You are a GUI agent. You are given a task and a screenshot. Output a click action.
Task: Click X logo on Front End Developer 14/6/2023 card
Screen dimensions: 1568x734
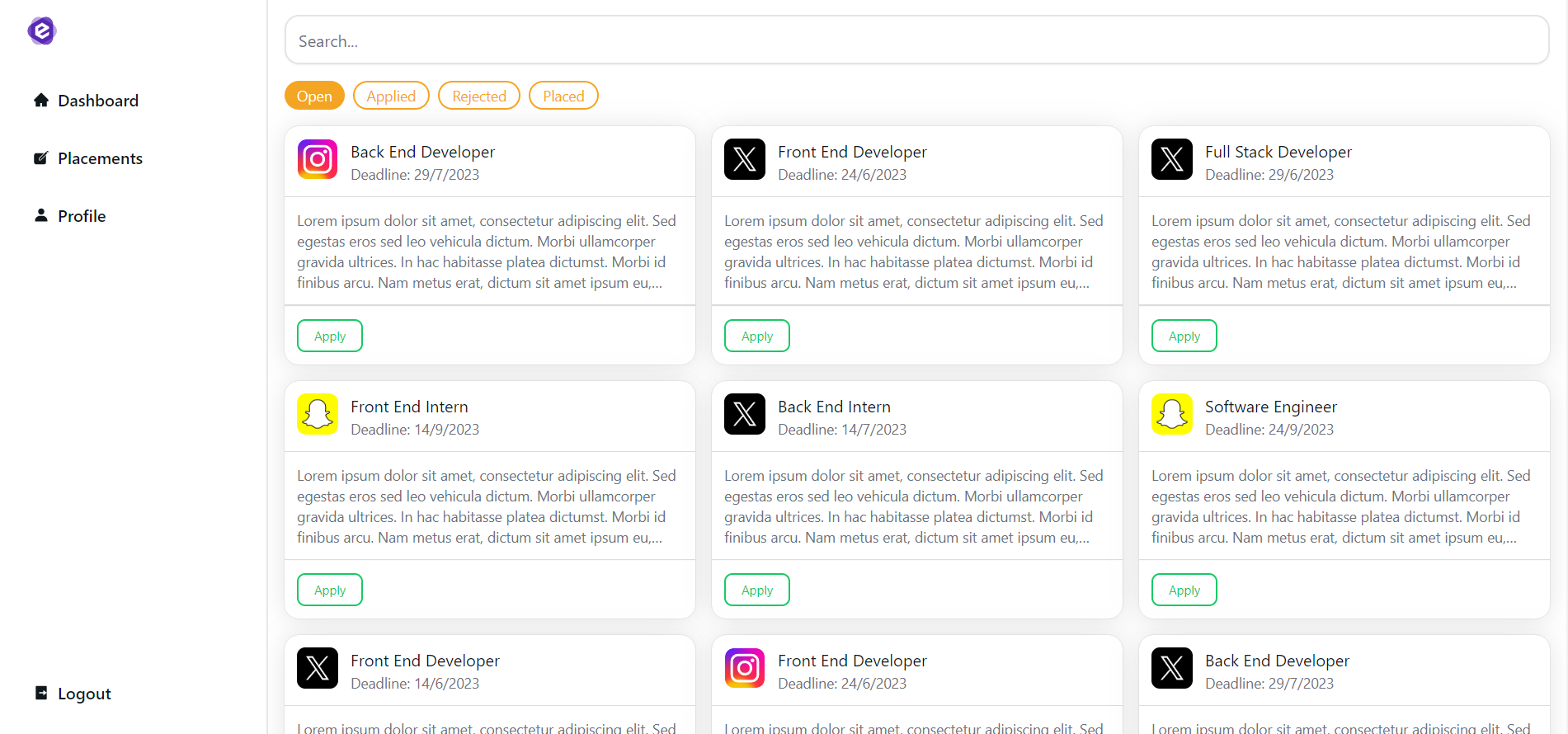[x=318, y=668]
